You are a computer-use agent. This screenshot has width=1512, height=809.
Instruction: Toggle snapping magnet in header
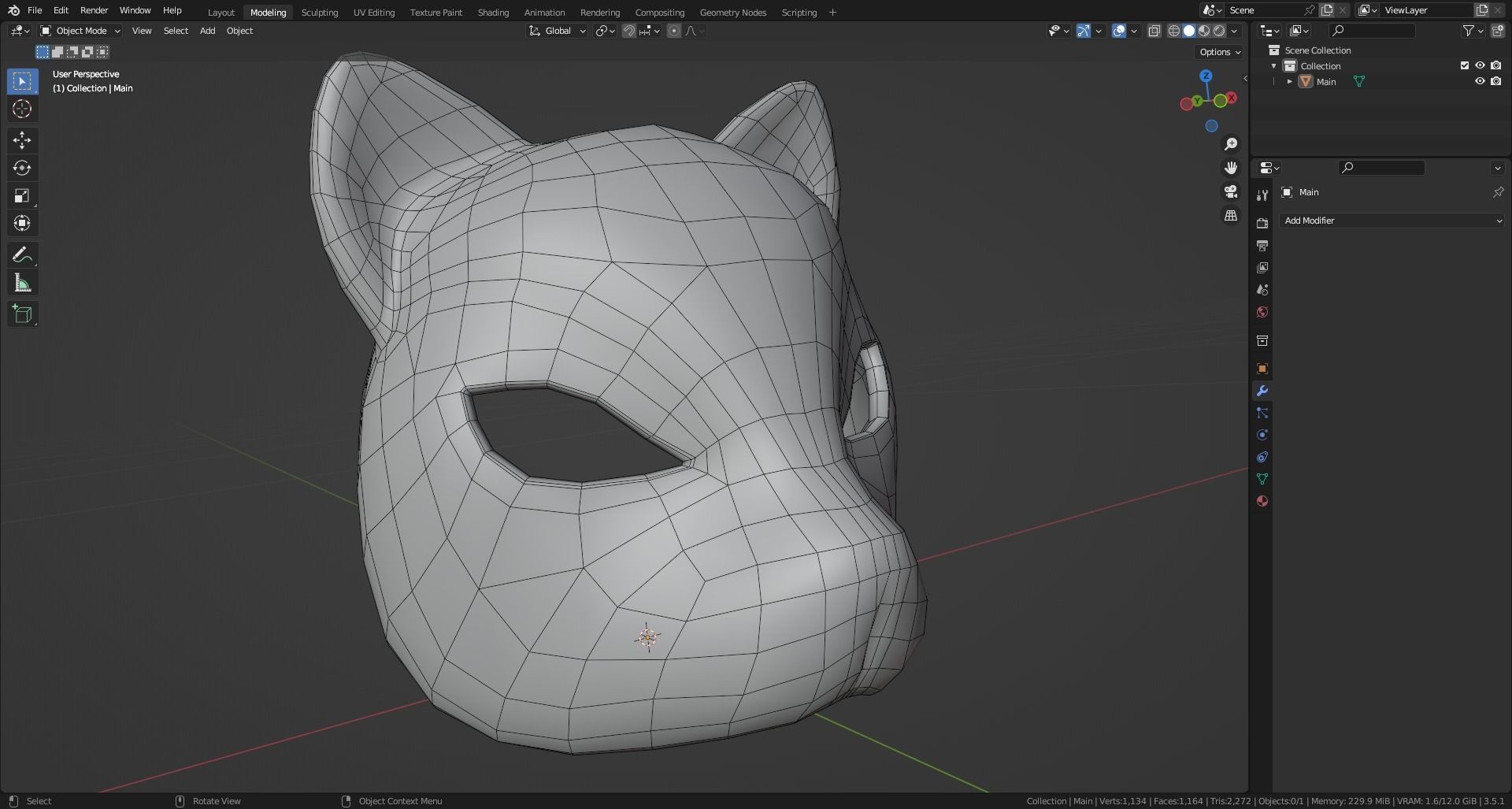(629, 31)
